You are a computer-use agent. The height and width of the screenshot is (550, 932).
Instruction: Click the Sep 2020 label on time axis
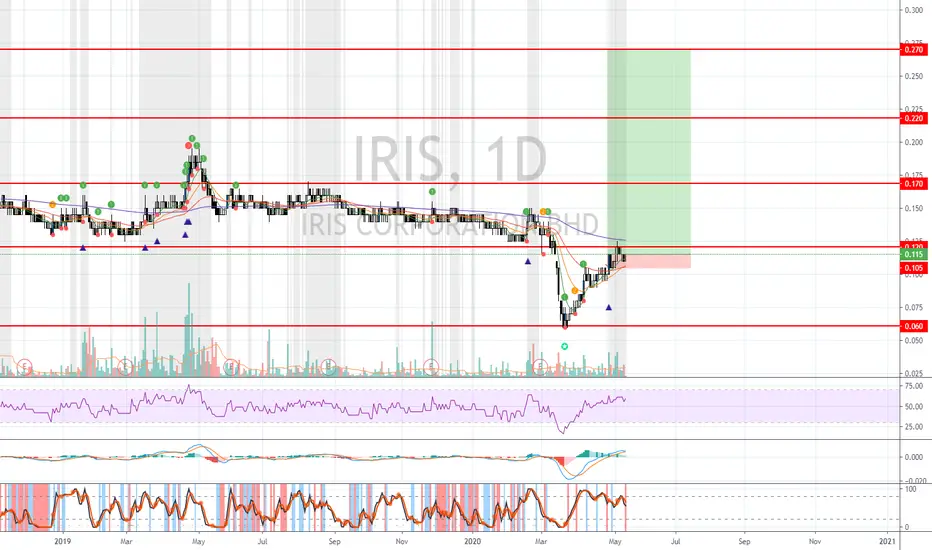(744, 541)
